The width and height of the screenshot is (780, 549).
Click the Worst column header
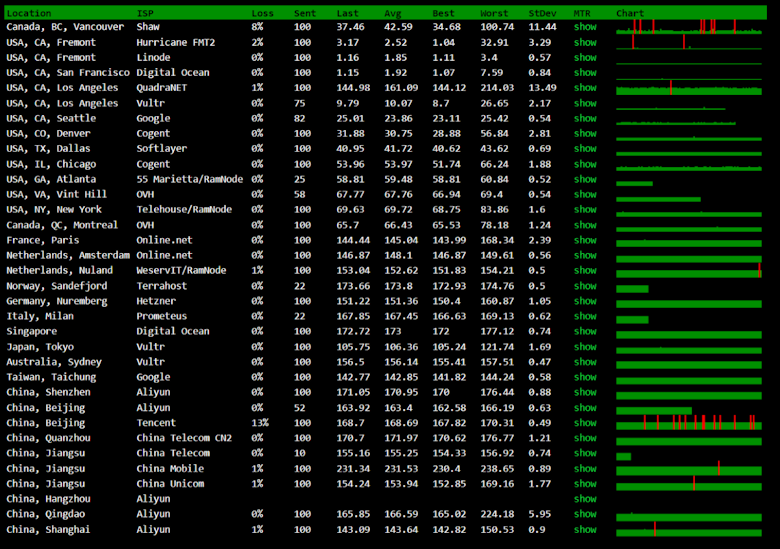pos(494,13)
